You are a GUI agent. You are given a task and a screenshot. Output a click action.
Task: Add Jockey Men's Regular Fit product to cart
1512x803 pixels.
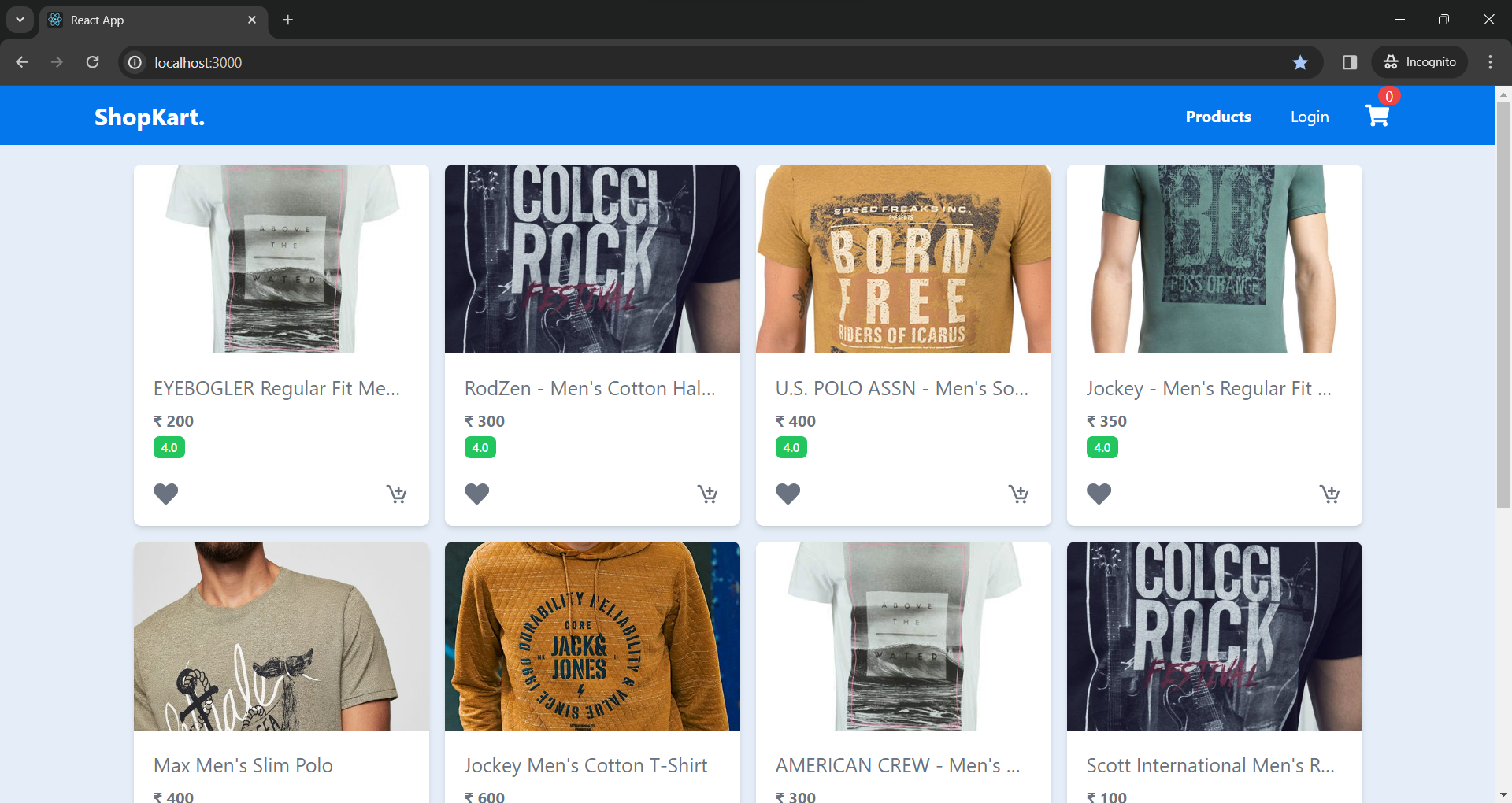click(x=1329, y=494)
